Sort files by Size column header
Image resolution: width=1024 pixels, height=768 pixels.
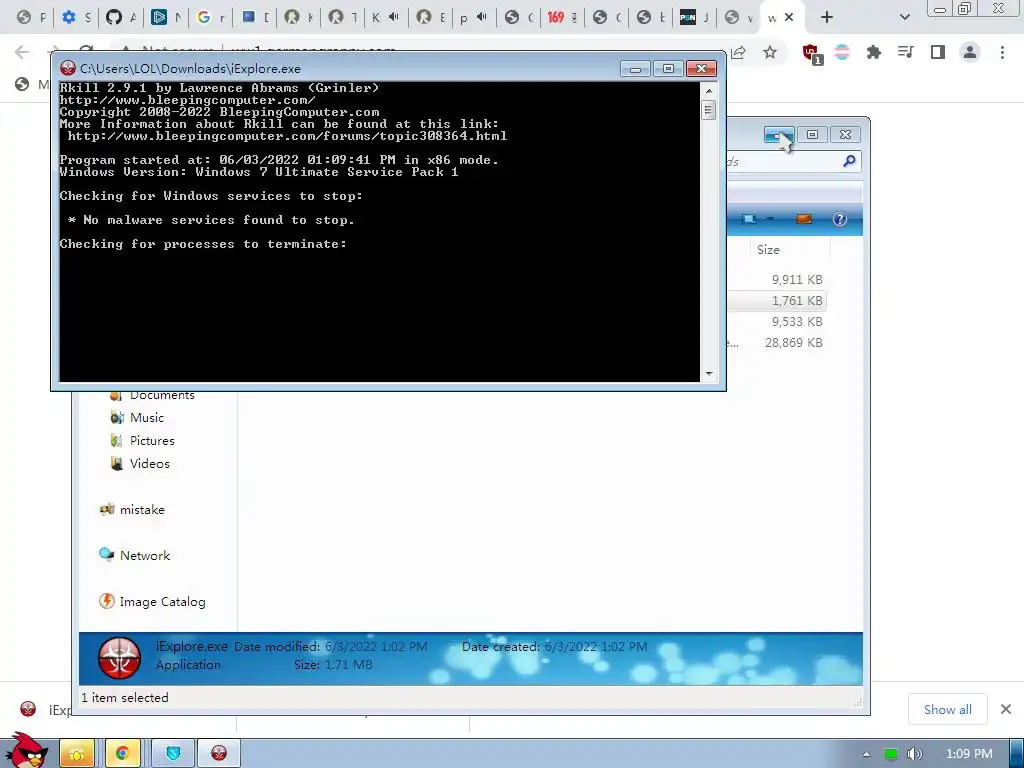[768, 249]
